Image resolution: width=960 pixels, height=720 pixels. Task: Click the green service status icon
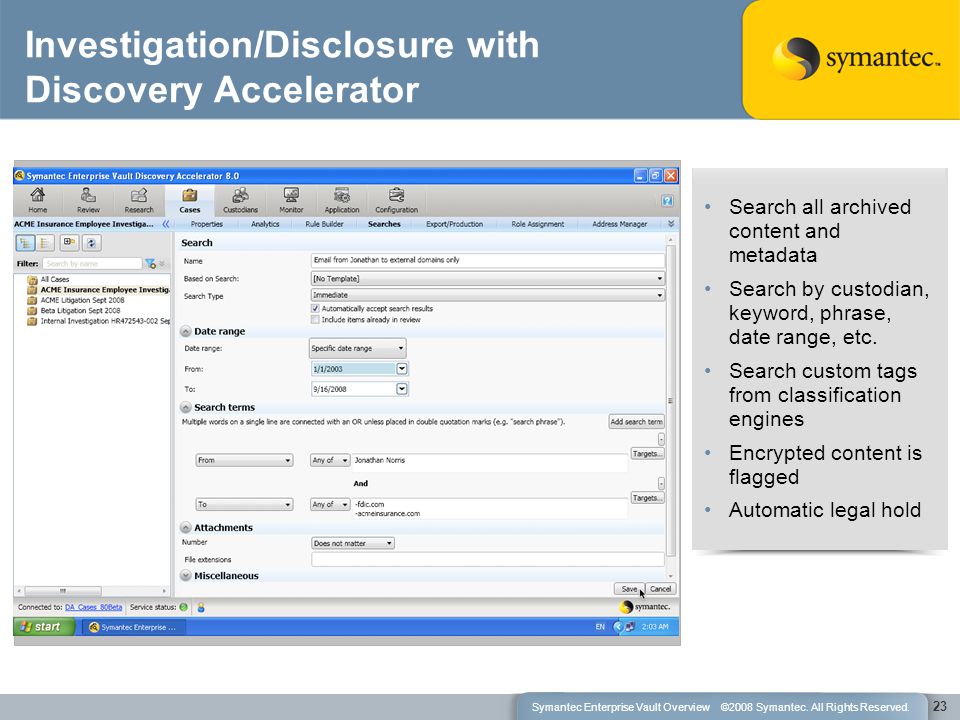(183, 607)
